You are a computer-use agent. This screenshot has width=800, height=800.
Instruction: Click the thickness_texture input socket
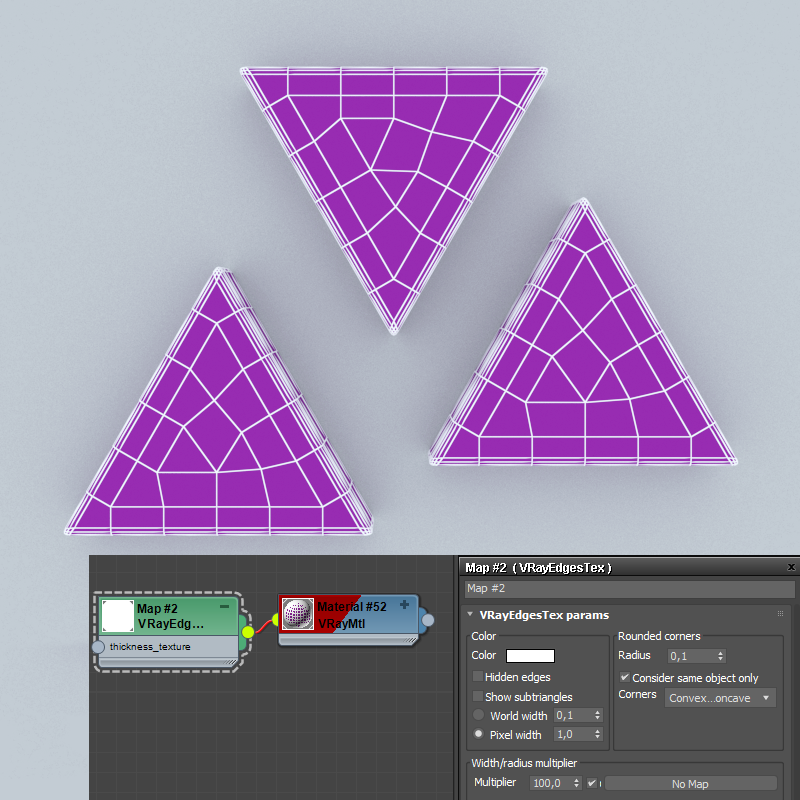tap(98, 647)
